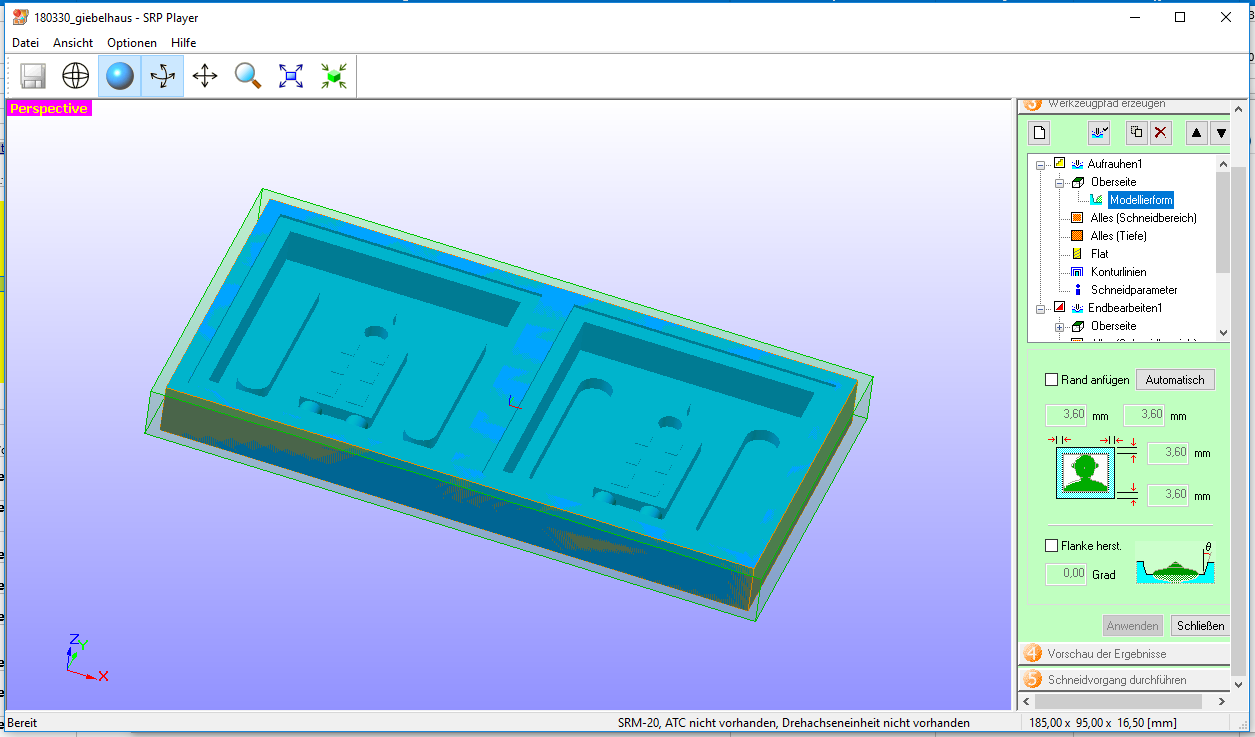This screenshot has width=1255, height=737.
Task: Create a new process with blank page icon
Action: (1039, 132)
